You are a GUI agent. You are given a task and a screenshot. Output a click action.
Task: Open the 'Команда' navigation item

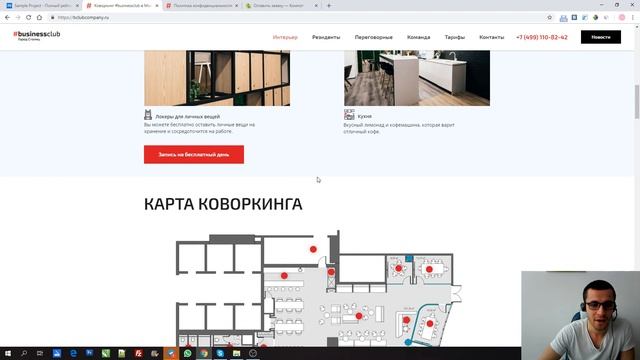(x=418, y=37)
